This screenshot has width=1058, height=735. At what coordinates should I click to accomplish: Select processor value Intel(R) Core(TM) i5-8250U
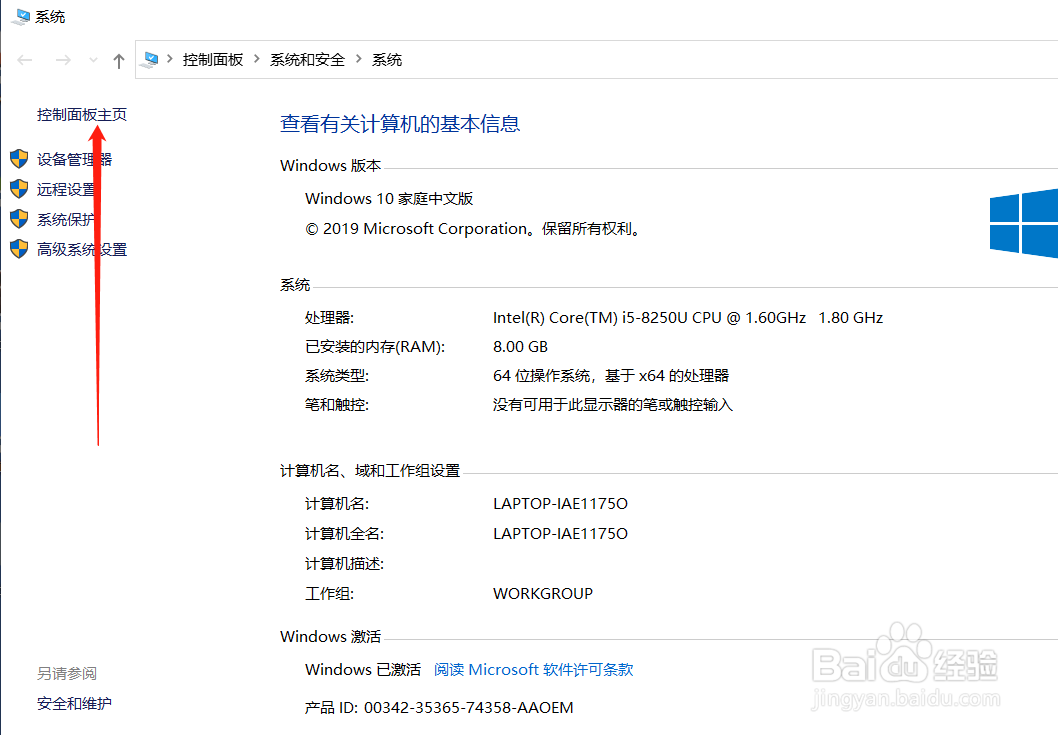click(x=688, y=317)
